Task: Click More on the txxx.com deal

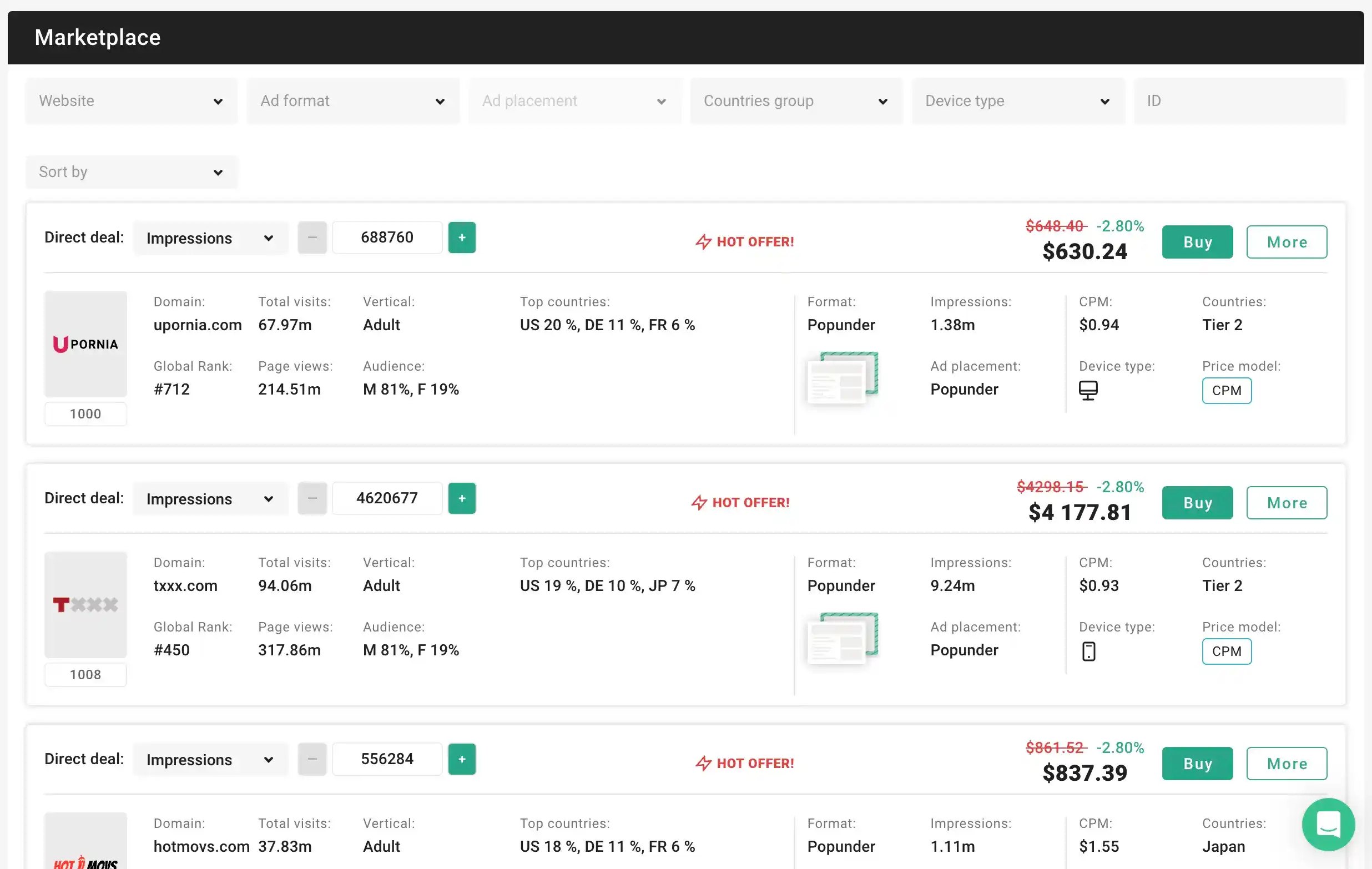Action: pyautogui.click(x=1287, y=502)
